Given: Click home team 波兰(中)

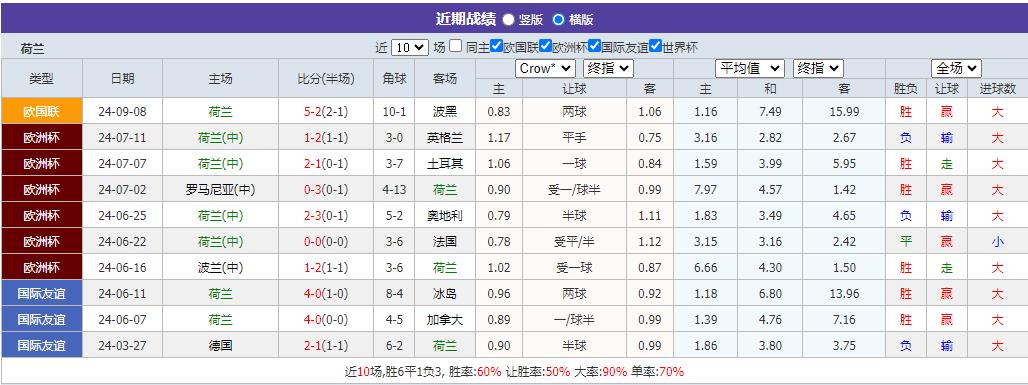Looking at the screenshot, I should tap(220, 268).
